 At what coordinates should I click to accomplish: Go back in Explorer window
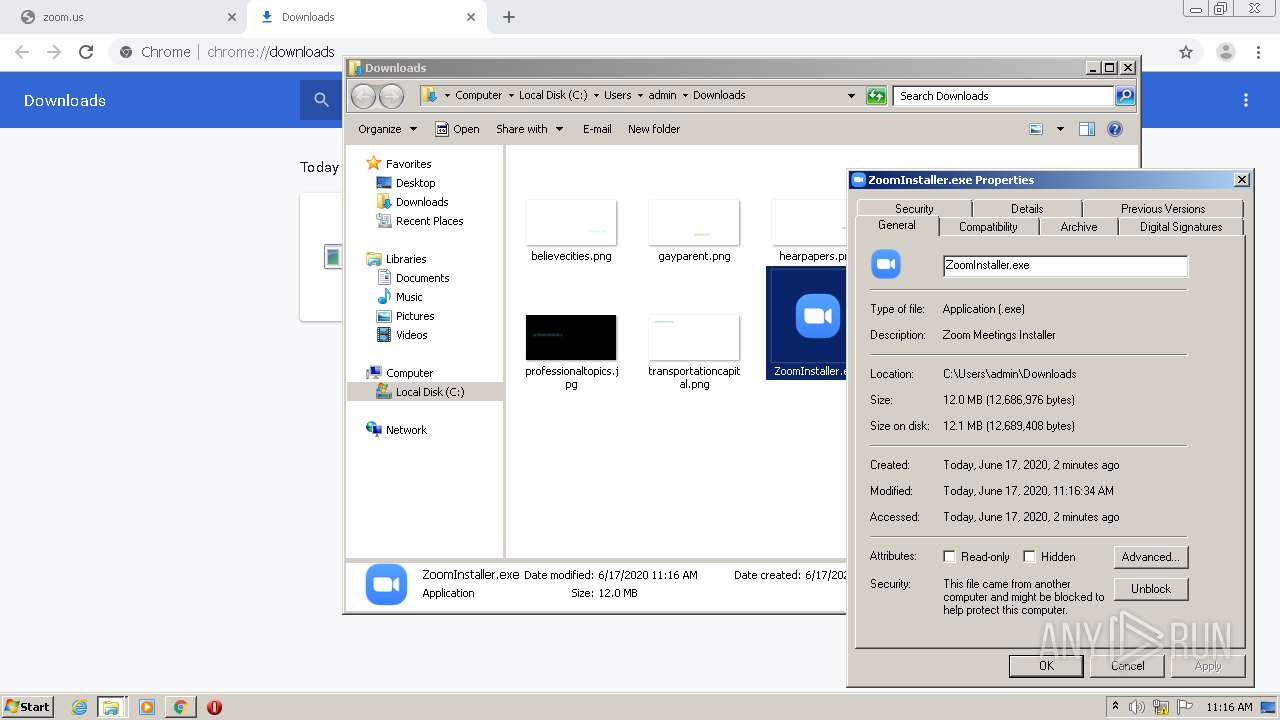pos(363,96)
